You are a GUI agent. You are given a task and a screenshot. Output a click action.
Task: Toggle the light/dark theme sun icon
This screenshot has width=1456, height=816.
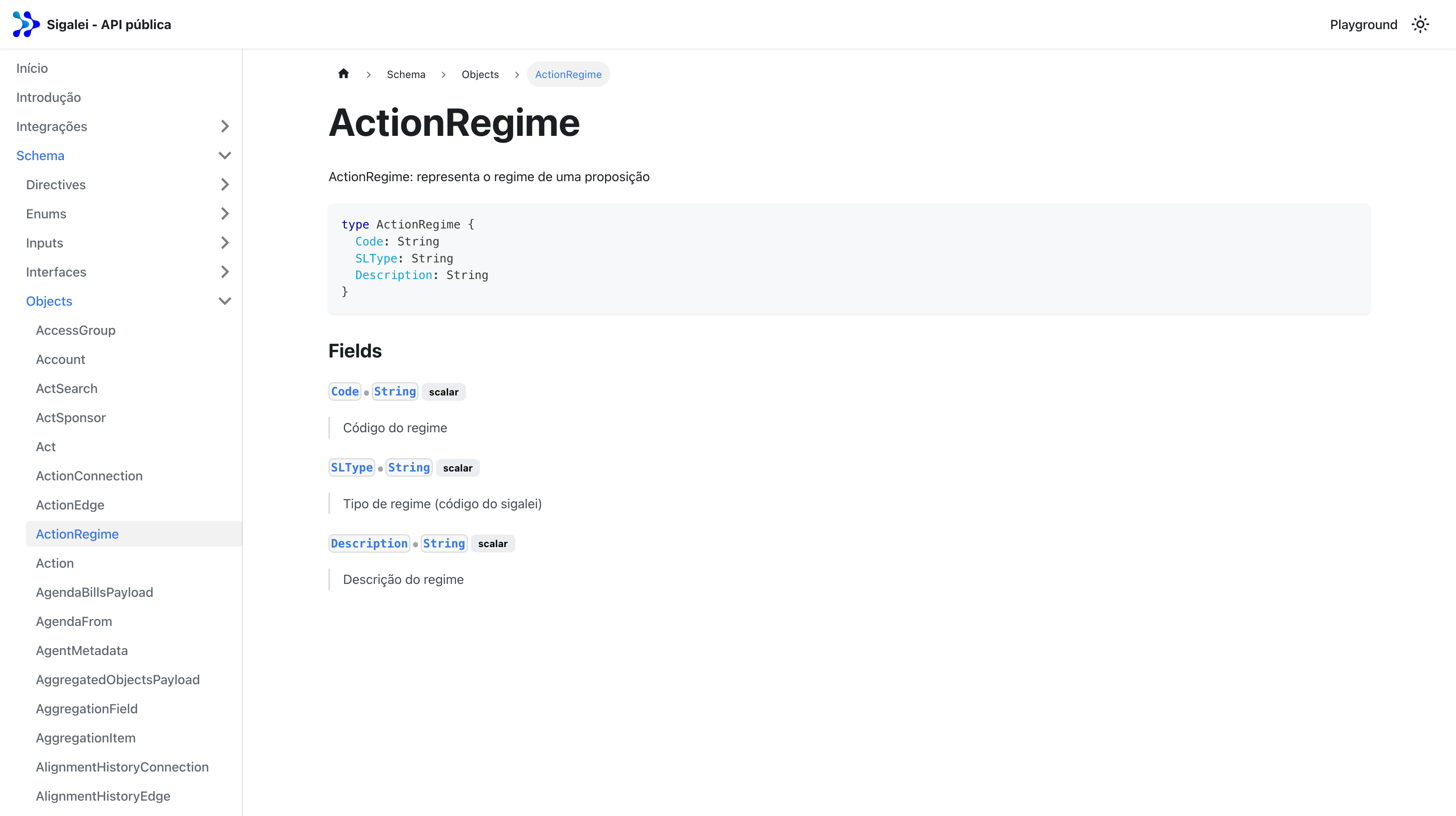[1420, 24]
